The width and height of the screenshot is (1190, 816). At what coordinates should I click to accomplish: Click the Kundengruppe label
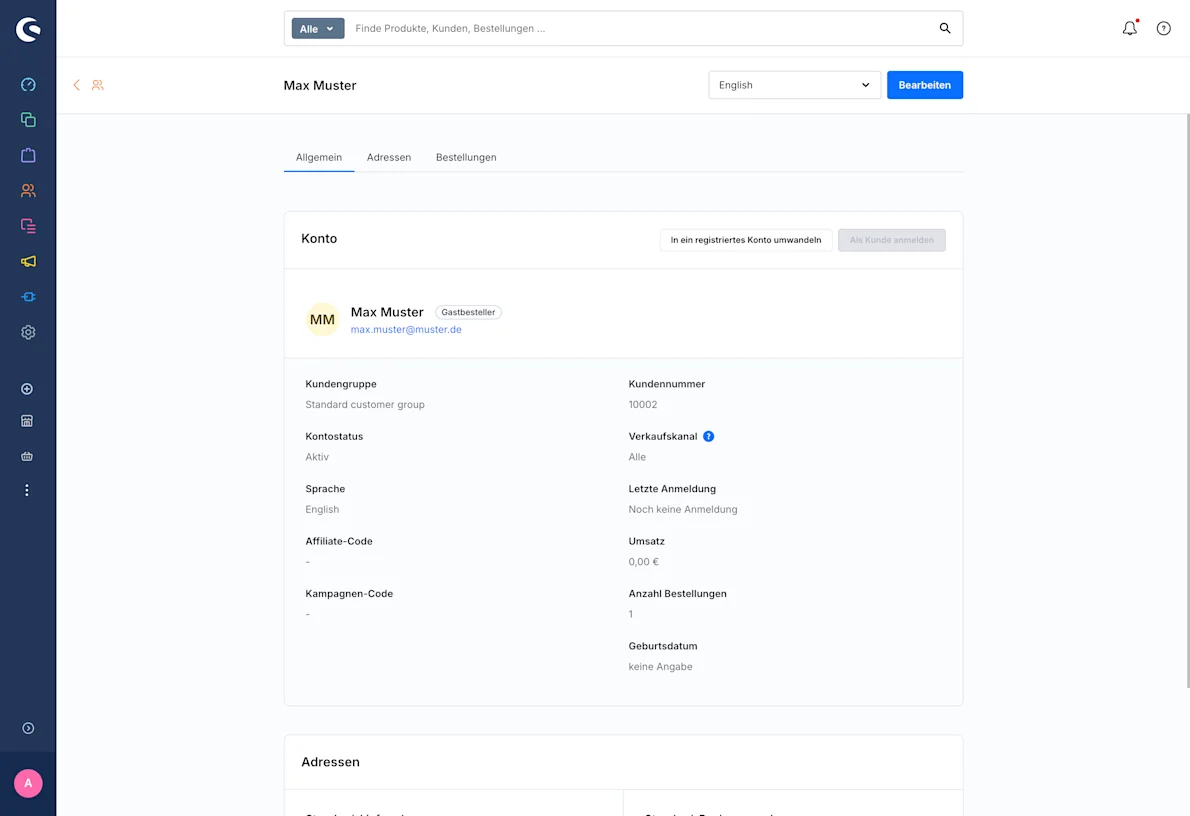click(341, 384)
